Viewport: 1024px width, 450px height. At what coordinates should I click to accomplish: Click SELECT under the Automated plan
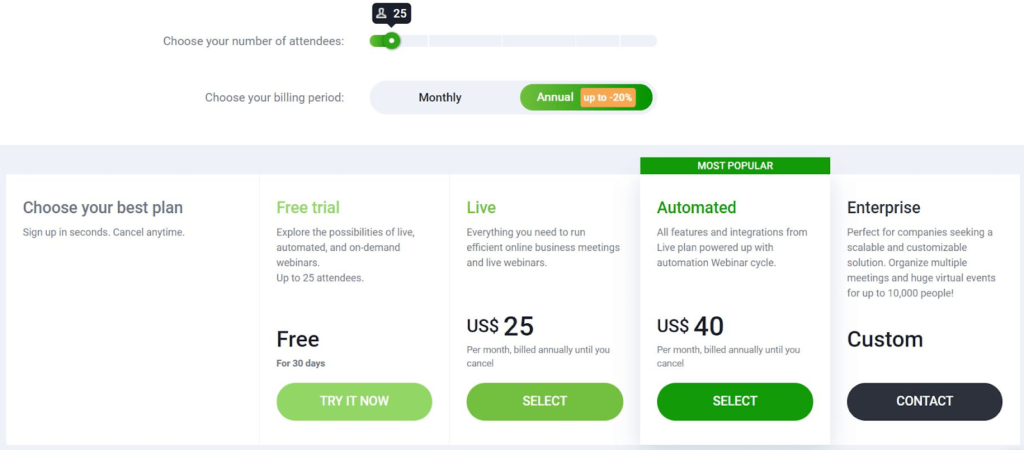coord(735,401)
